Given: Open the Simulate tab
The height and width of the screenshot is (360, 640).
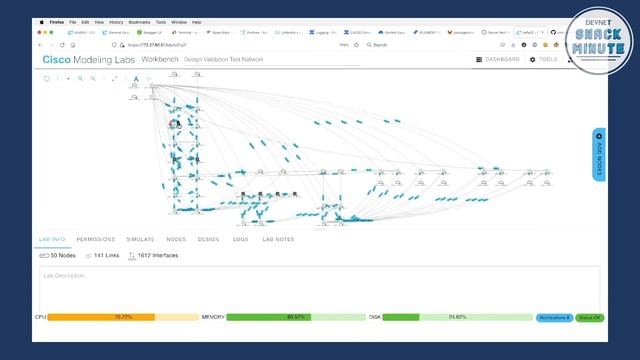Looking at the screenshot, I should coord(140,239).
